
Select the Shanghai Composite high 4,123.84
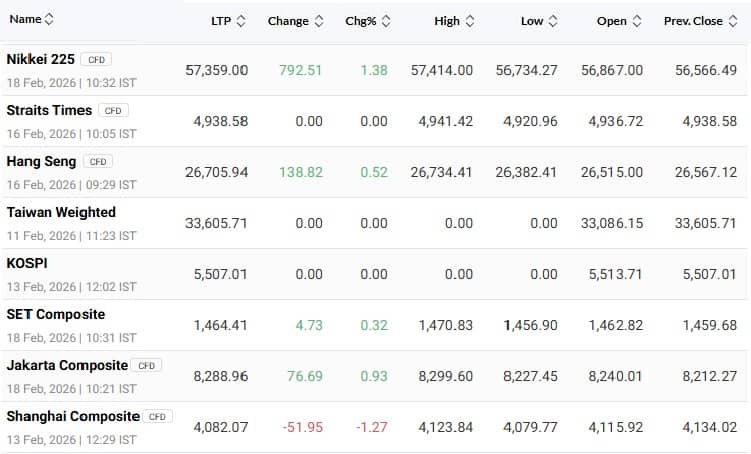click(445, 427)
